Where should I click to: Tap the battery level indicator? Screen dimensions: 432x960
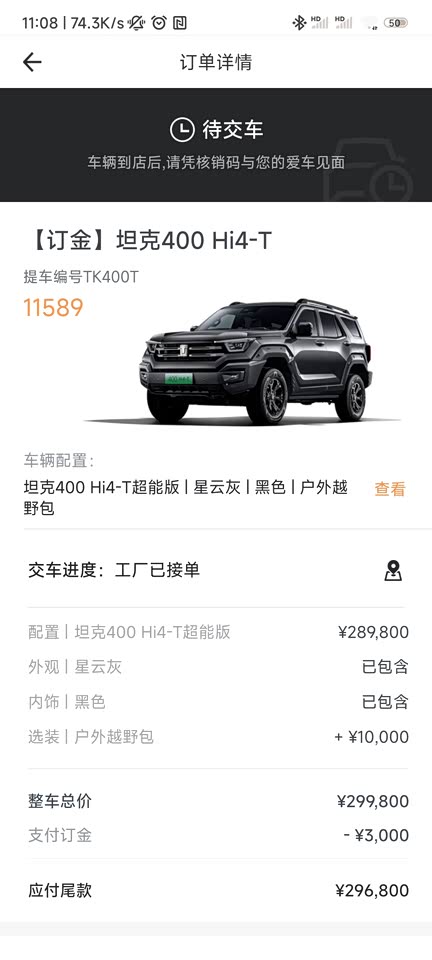[395, 23]
